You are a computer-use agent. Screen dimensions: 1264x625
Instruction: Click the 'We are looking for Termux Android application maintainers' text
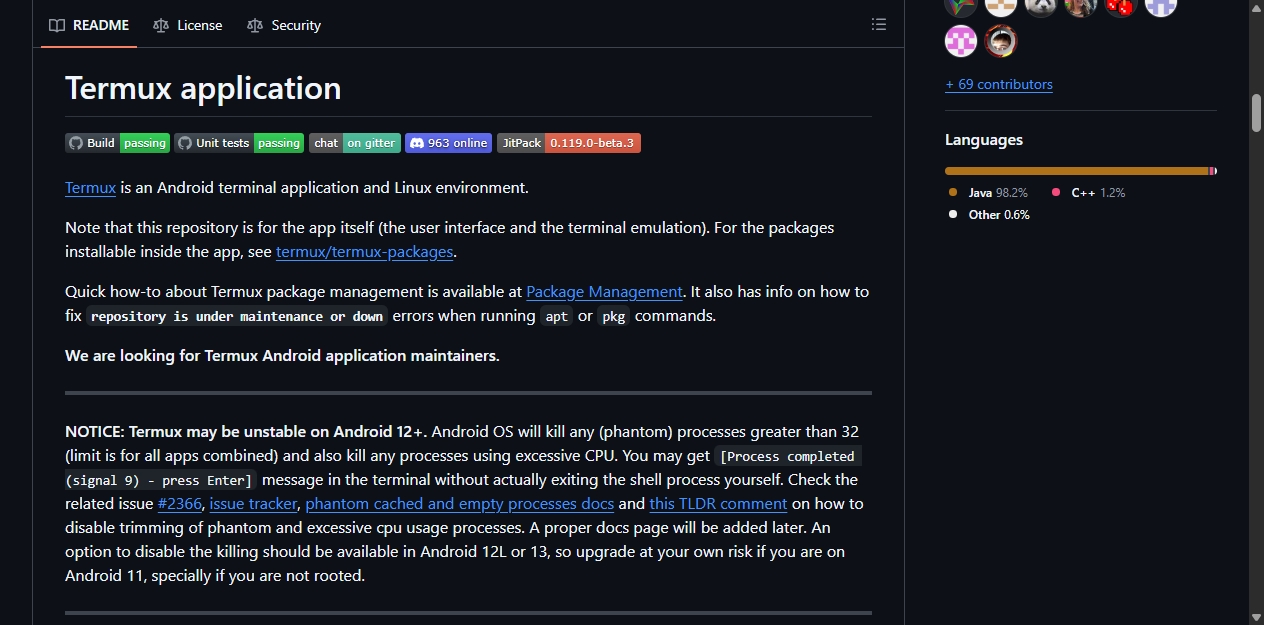click(x=282, y=355)
